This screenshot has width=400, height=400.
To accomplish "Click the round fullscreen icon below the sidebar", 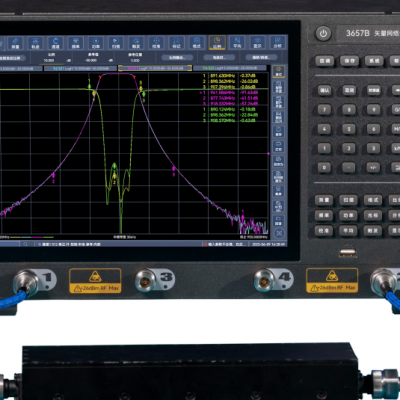I will coord(279,233).
